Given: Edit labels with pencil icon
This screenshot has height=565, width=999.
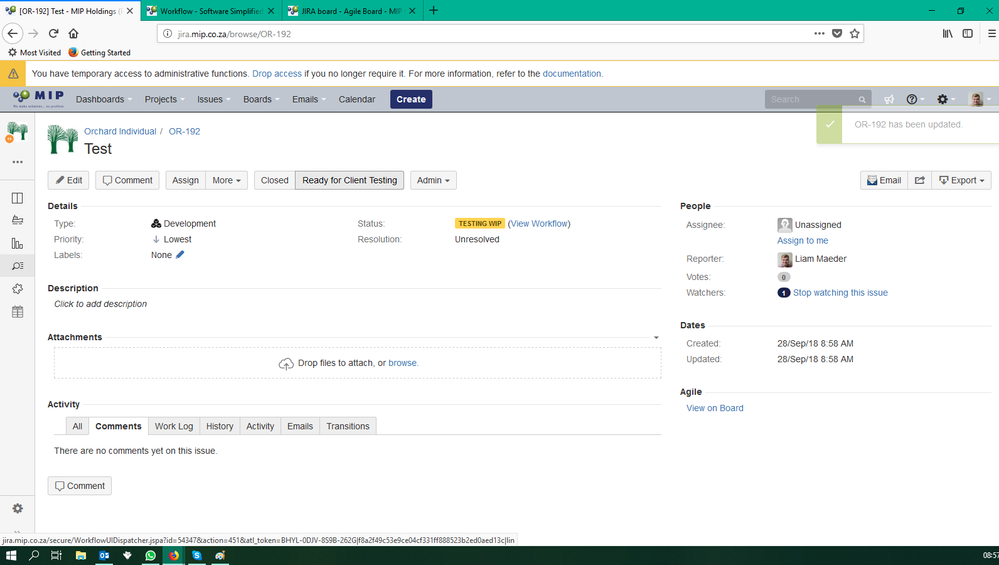Looking at the screenshot, I should coord(180,255).
